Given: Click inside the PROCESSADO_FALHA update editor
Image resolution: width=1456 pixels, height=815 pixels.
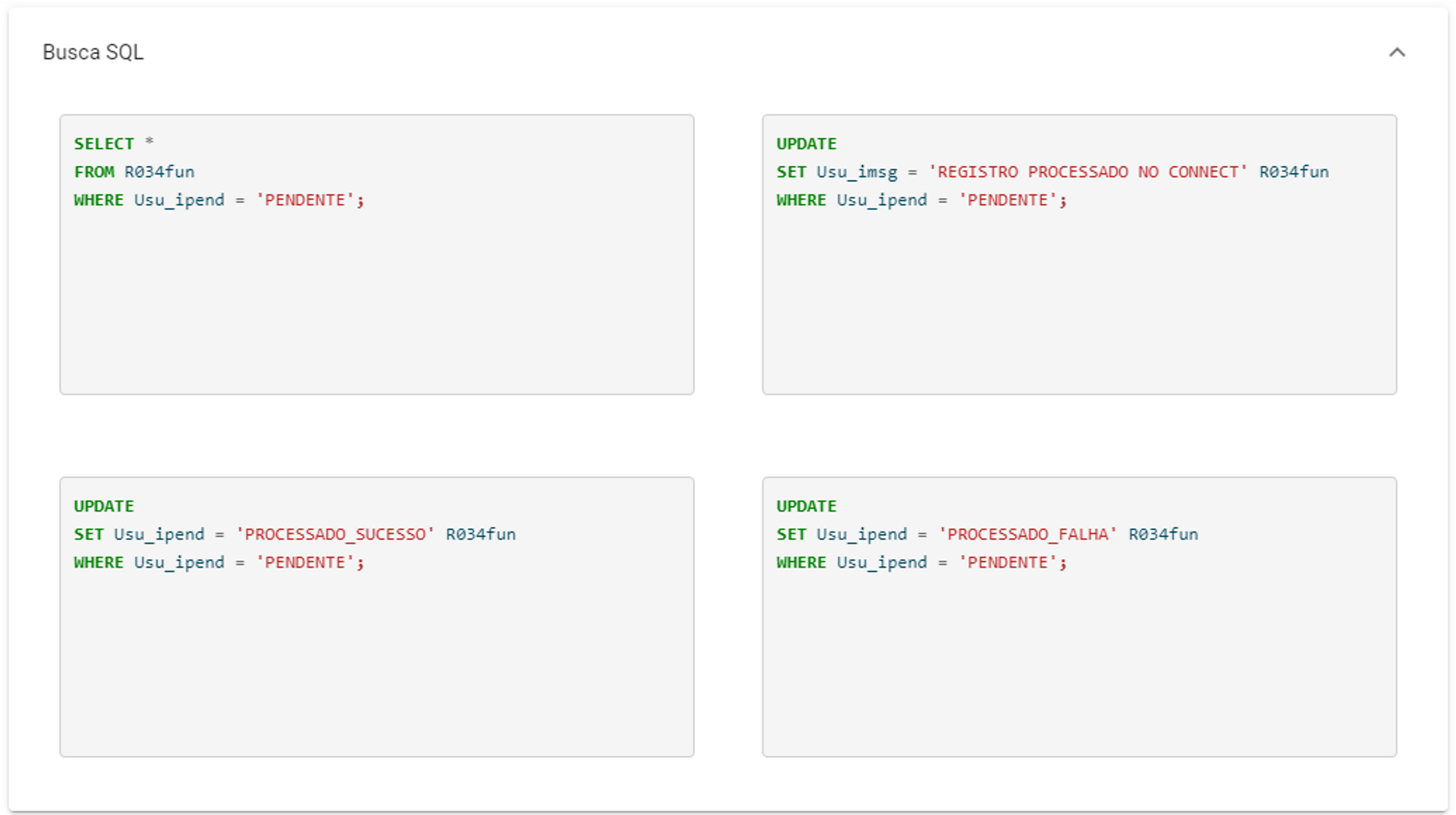Looking at the screenshot, I should 1079,662.
